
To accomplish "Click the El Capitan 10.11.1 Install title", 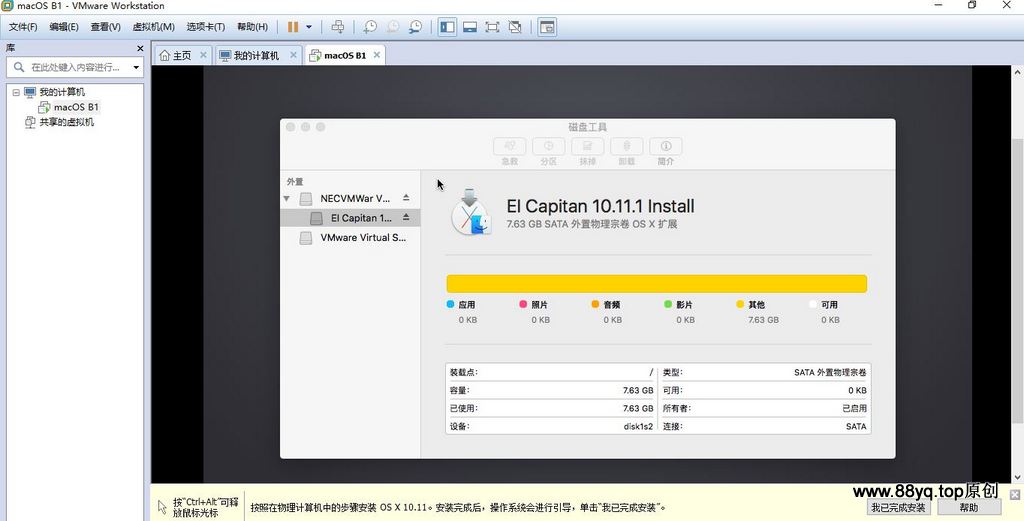I will 600,206.
